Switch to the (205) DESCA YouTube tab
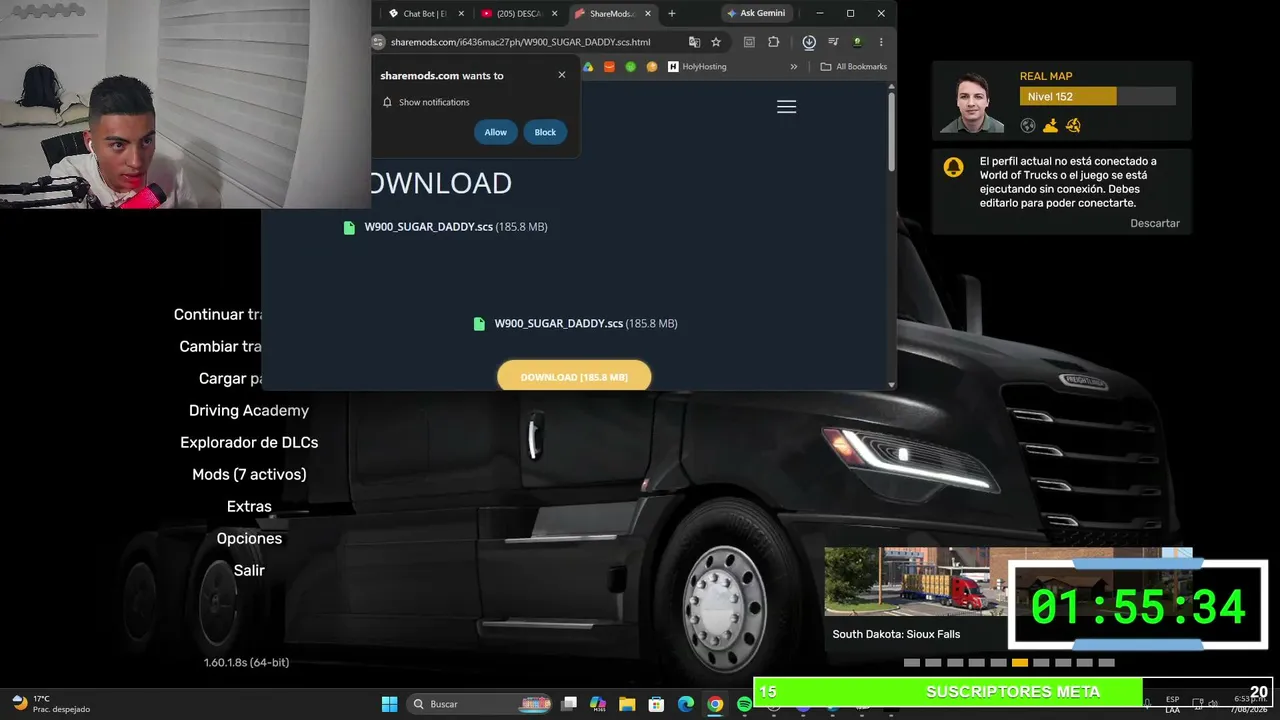This screenshot has height=720, width=1280. pos(519,14)
